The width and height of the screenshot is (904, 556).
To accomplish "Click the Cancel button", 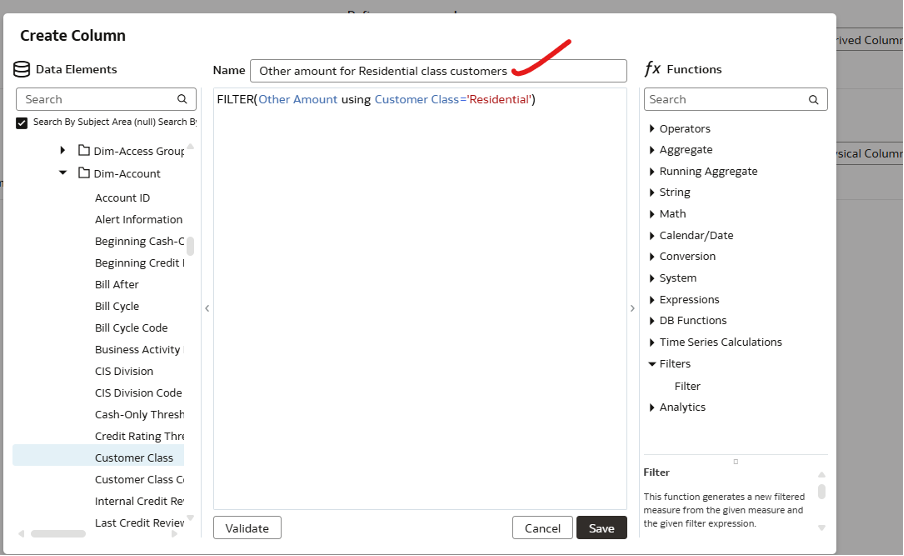I will coord(542,528).
